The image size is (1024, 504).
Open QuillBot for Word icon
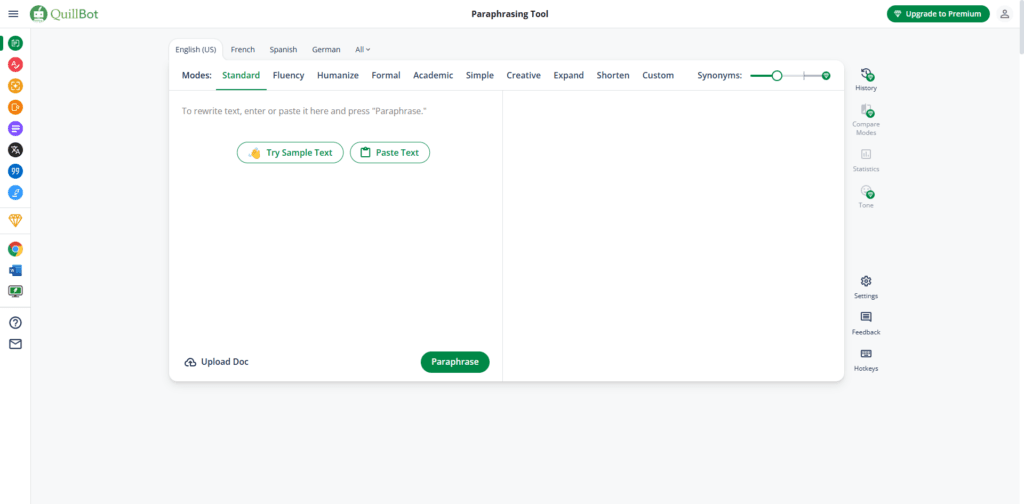click(x=15, y=270)
